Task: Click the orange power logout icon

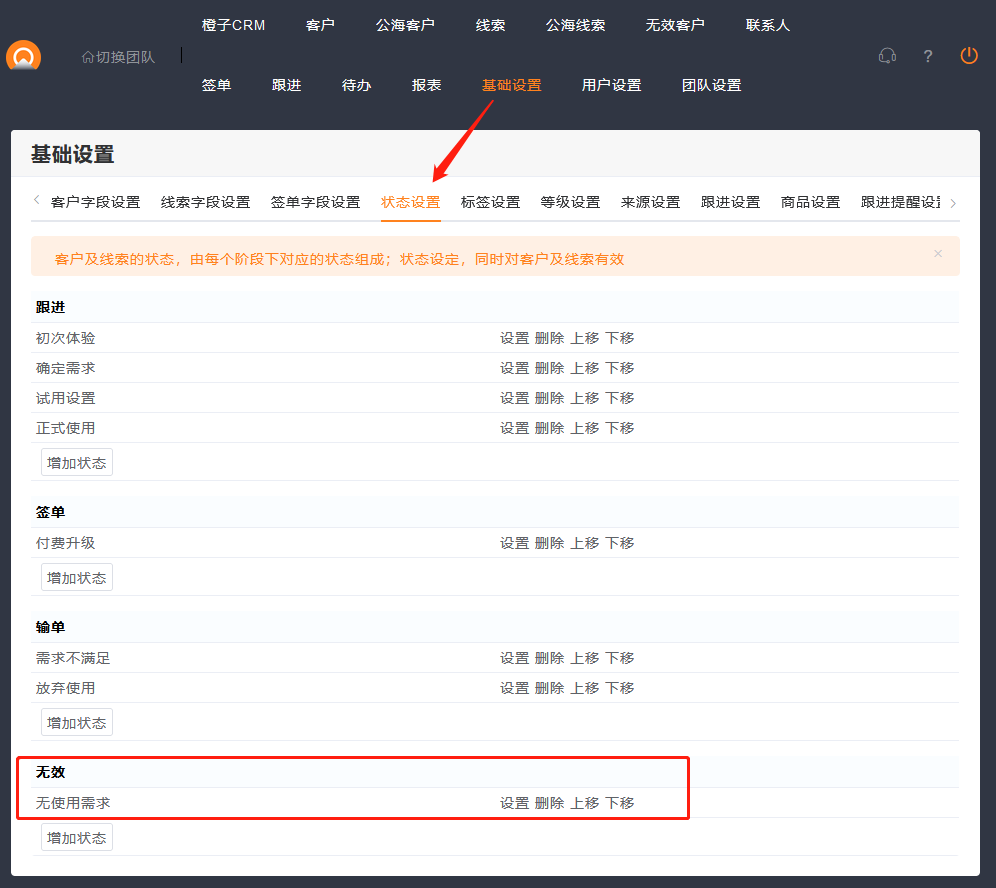Action: coord(969,56)
